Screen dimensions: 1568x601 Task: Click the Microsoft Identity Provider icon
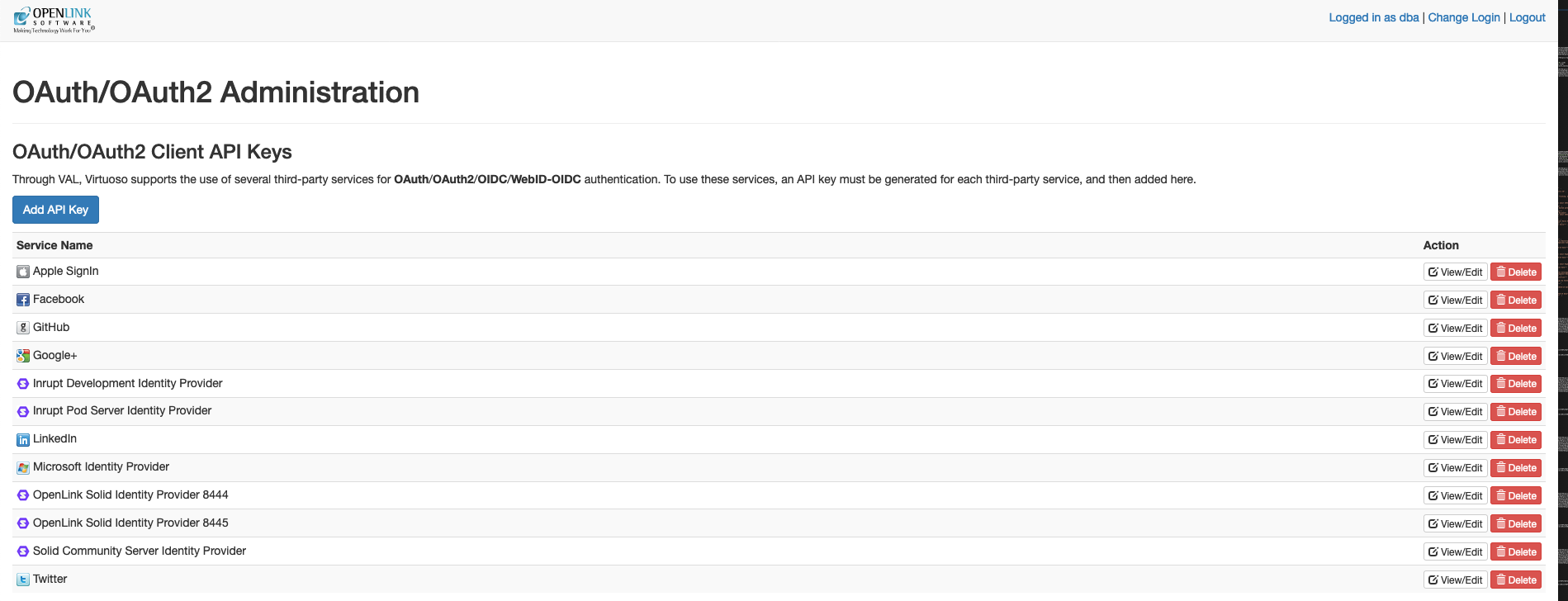tap(23, 467)
